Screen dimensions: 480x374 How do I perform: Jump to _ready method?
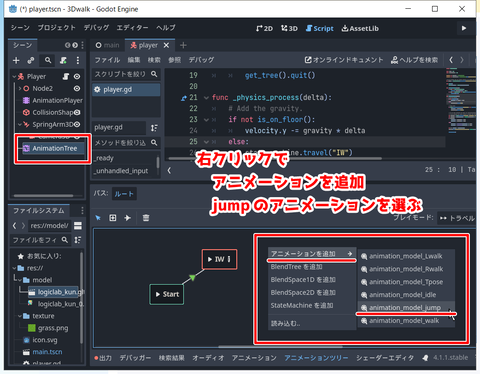pos(104,158)
